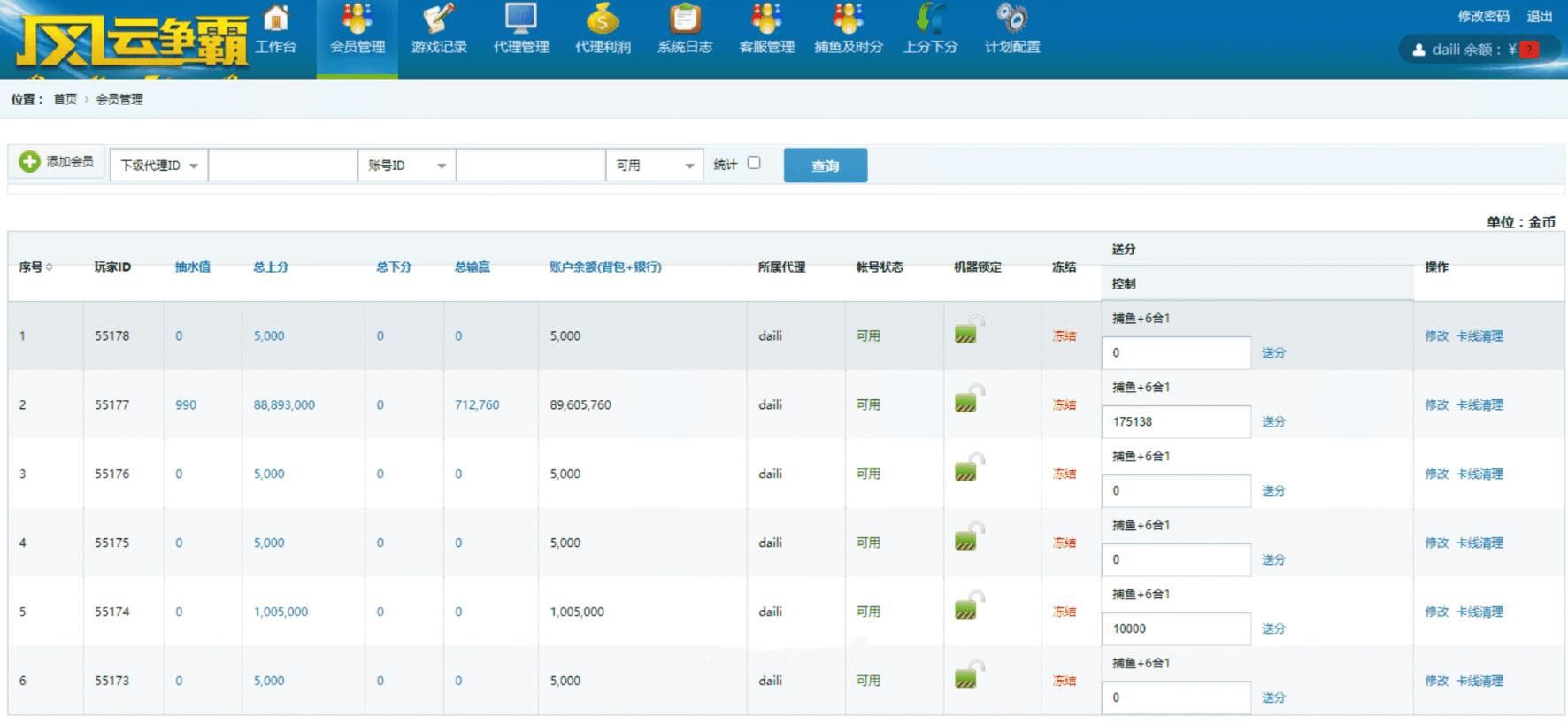This screenshot has height=724, width=1568.
Task: Toggle machine lock for player 55174
Action: click(x=969, y=607)
